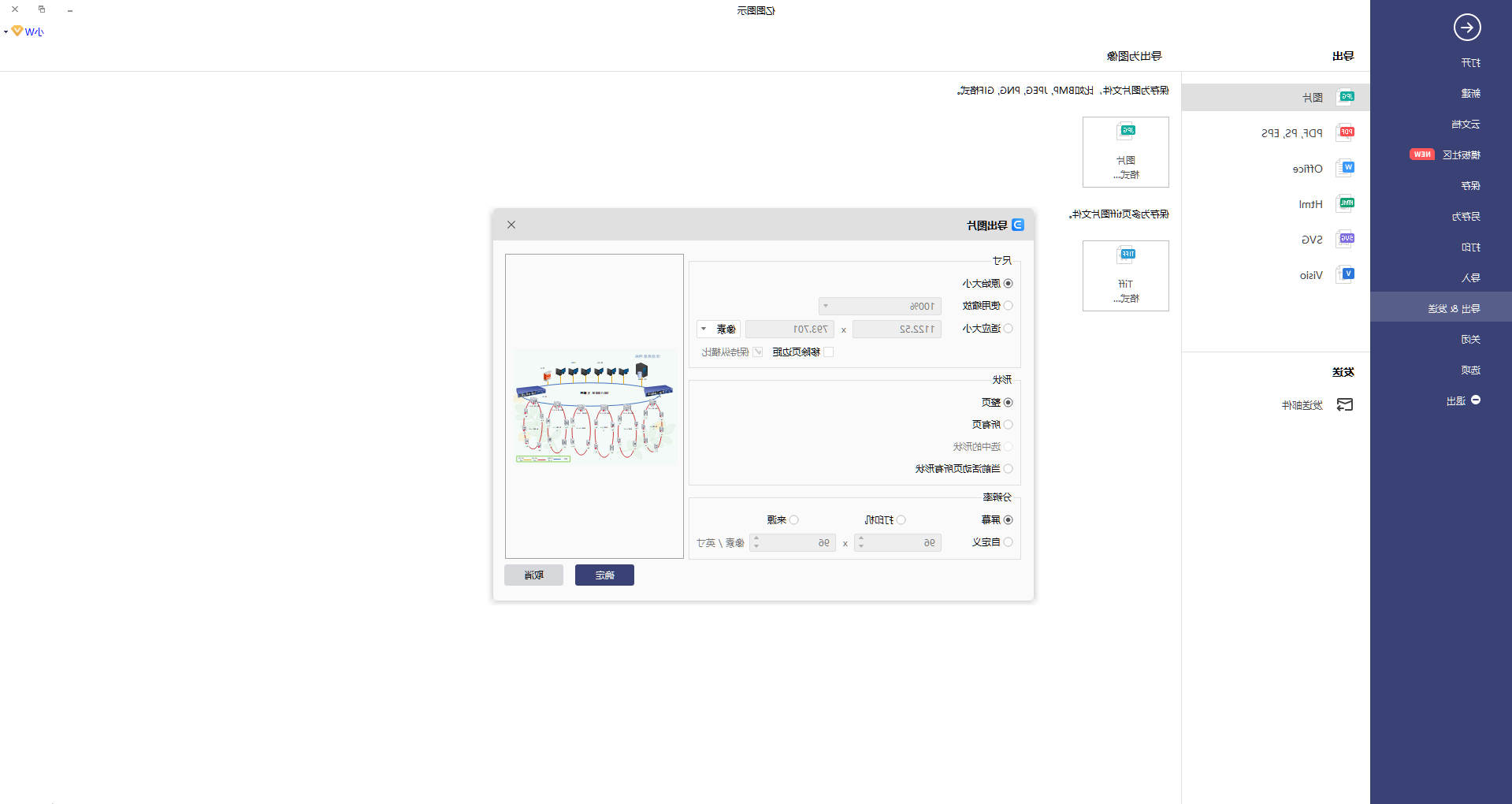Select the 自定义 resolution radio button
Screen dimensions: 1512x804
coord(1008,542)
